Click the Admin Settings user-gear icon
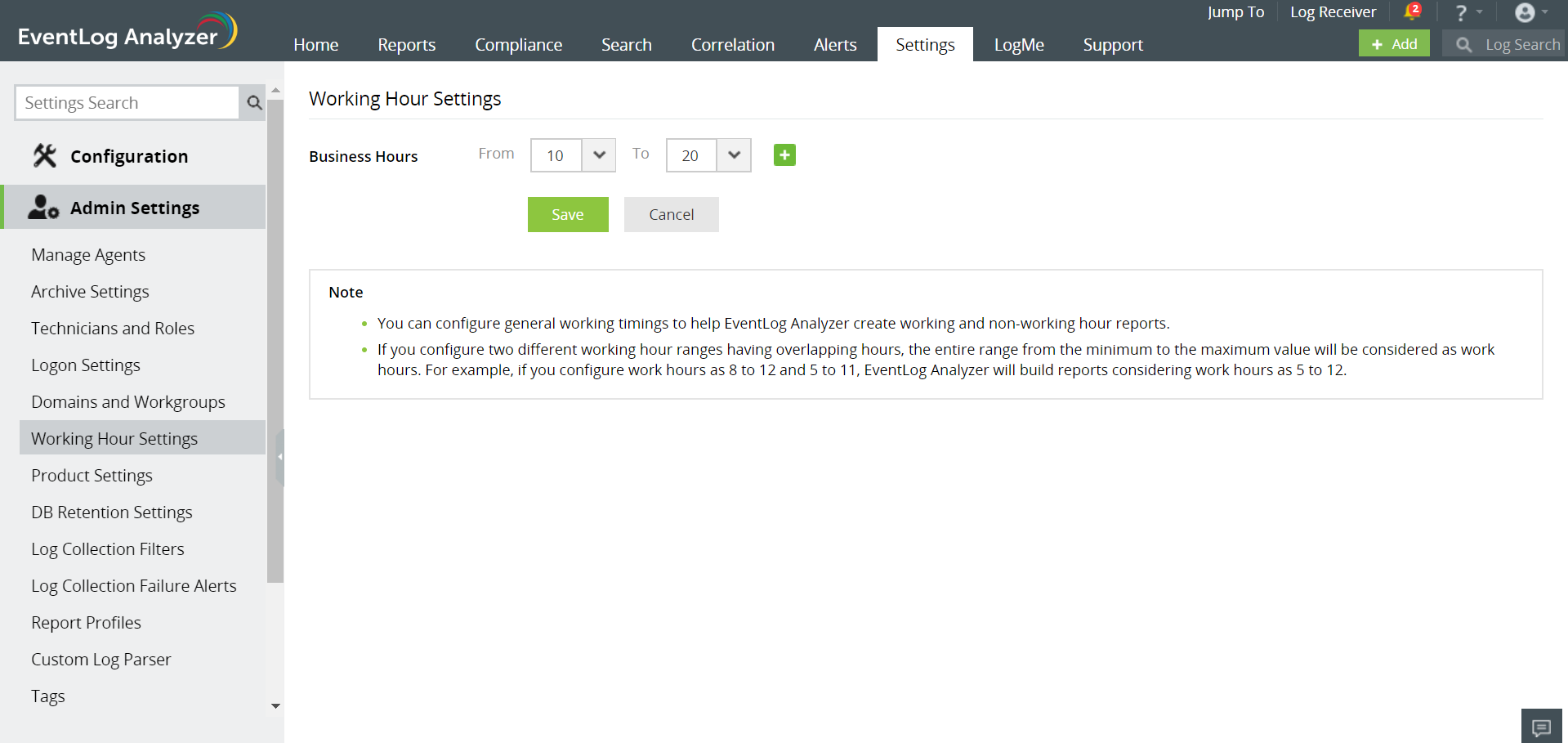1568x743 pixels. tap(43, 207)
